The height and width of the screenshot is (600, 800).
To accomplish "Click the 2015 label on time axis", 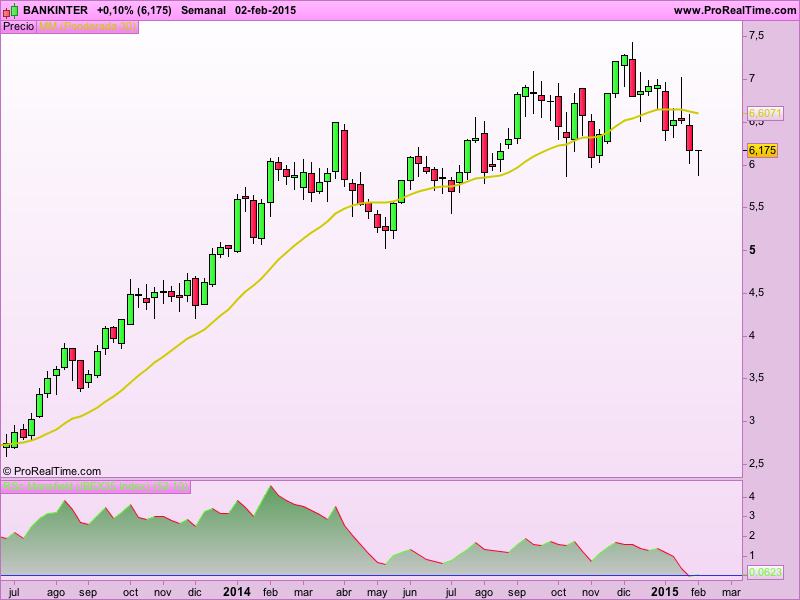I will [665, 592].
